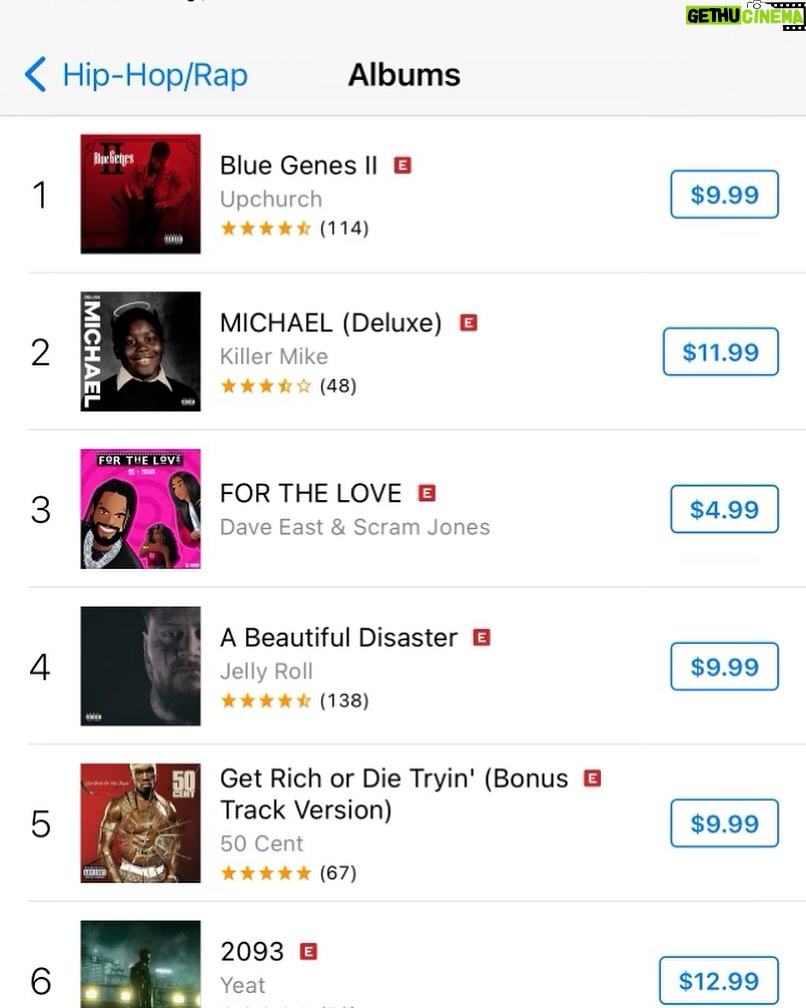Viewport: 806px width, 1008px height.
Task: Tap the star rating for Jelly Roll album
Action: [x=265, y=701]
